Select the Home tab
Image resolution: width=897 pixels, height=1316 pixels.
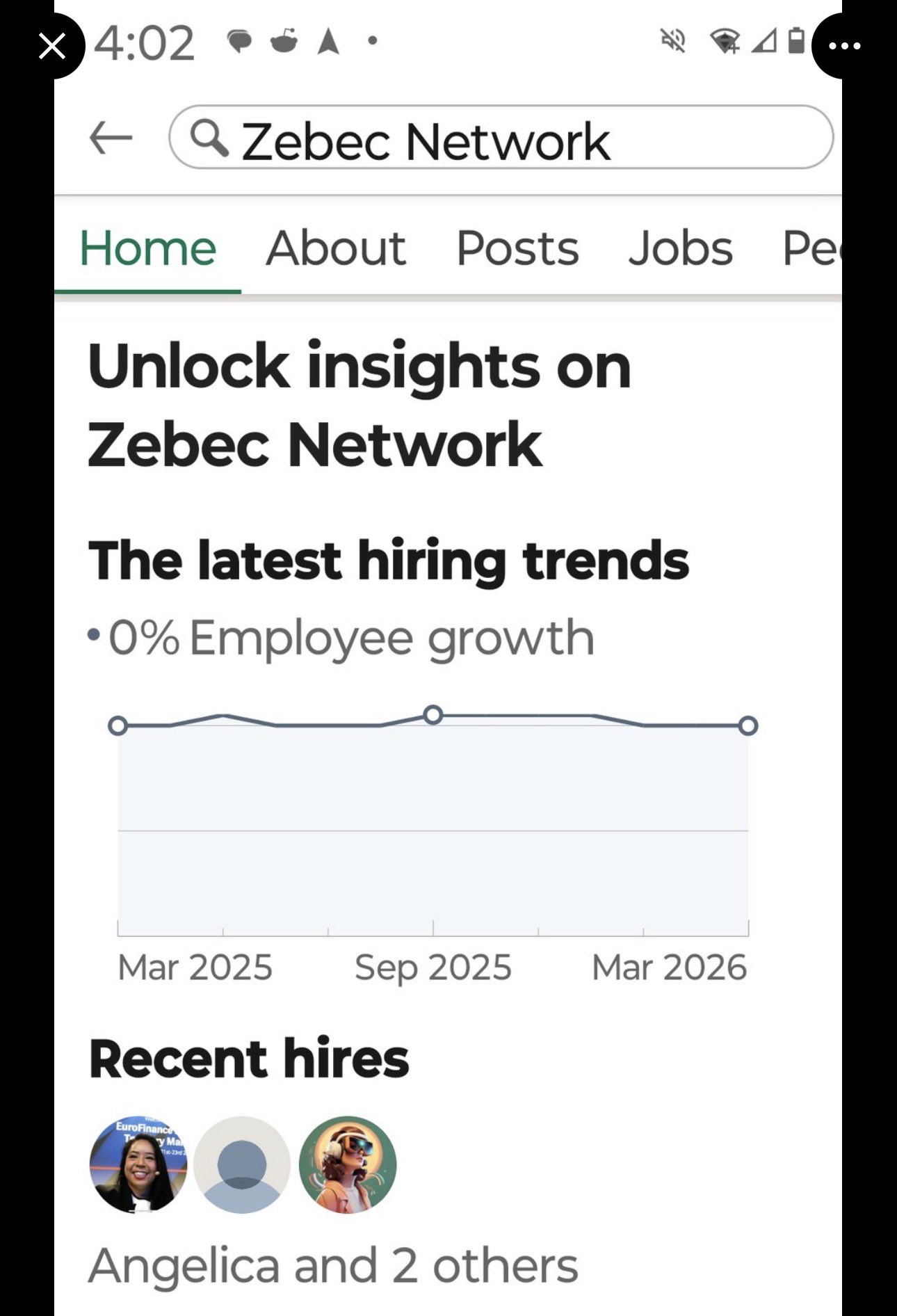147,248
